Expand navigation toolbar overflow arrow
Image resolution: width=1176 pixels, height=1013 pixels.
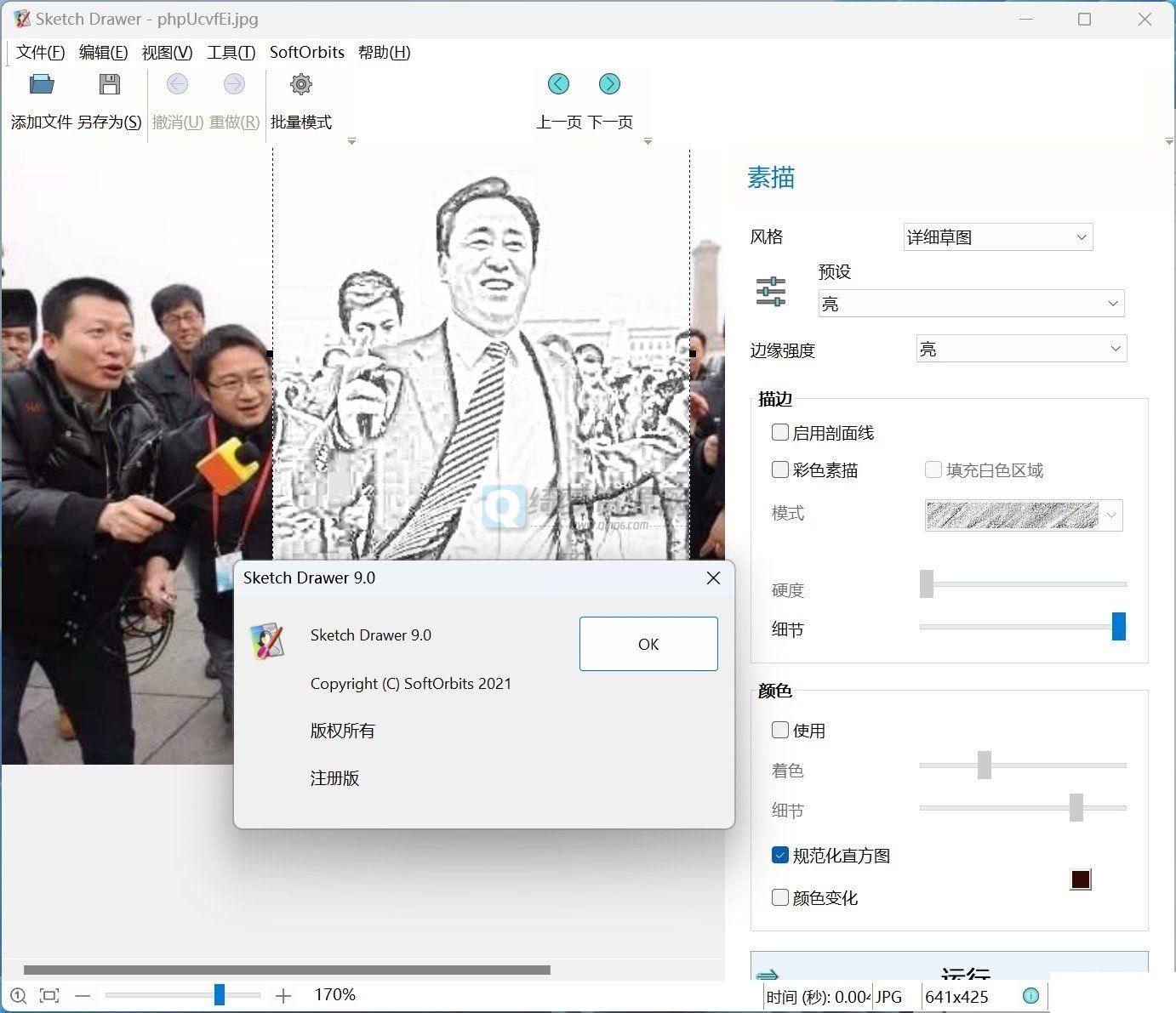(648, 141)
